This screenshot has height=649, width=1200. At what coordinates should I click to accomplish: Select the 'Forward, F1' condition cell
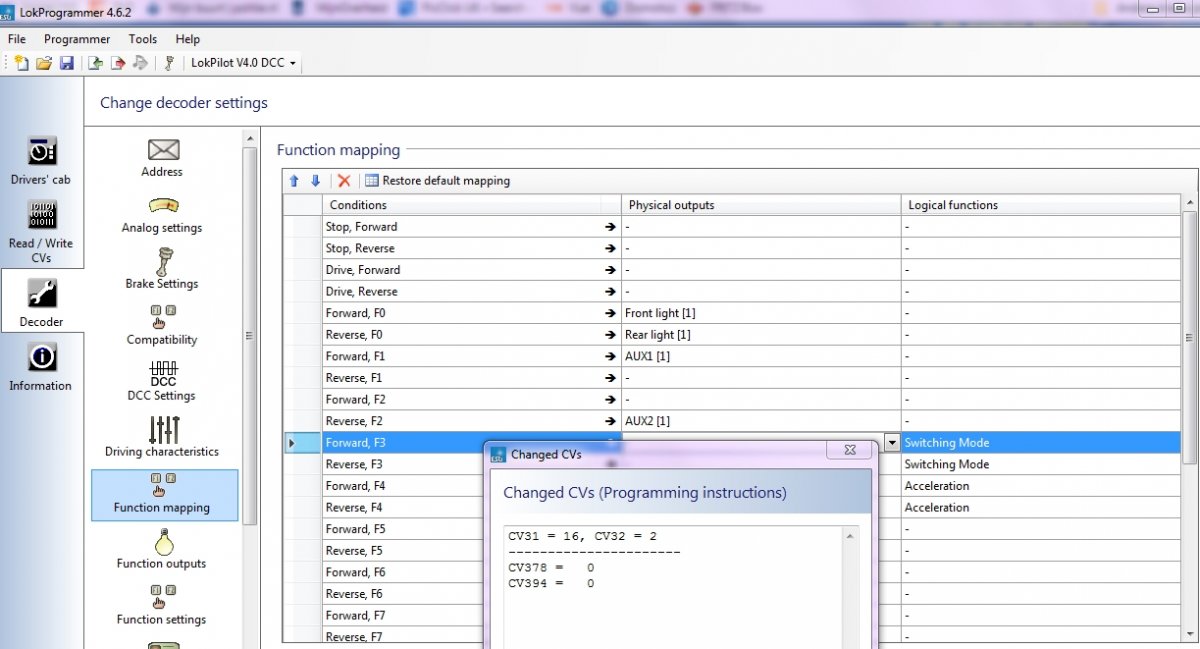click(x=472, y=356)
